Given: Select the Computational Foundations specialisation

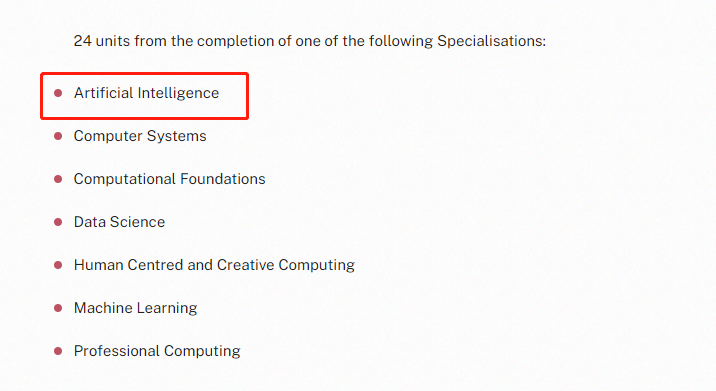Looking at the screenshot, I should click(169, 179).
